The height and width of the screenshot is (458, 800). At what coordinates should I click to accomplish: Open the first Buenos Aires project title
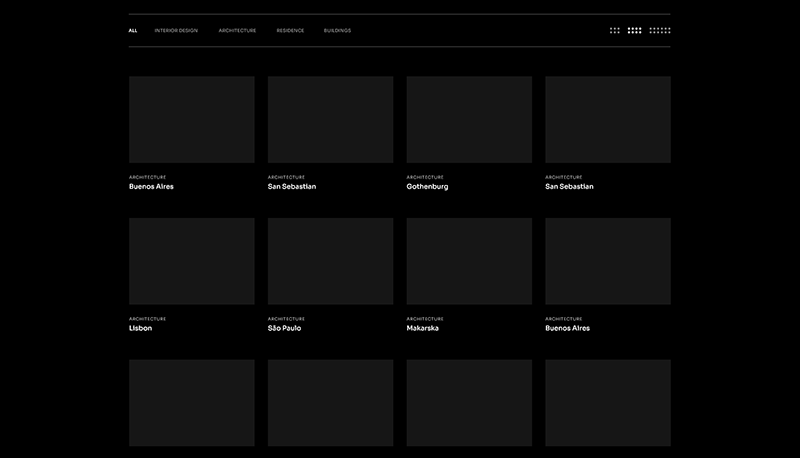coord(151,186)
